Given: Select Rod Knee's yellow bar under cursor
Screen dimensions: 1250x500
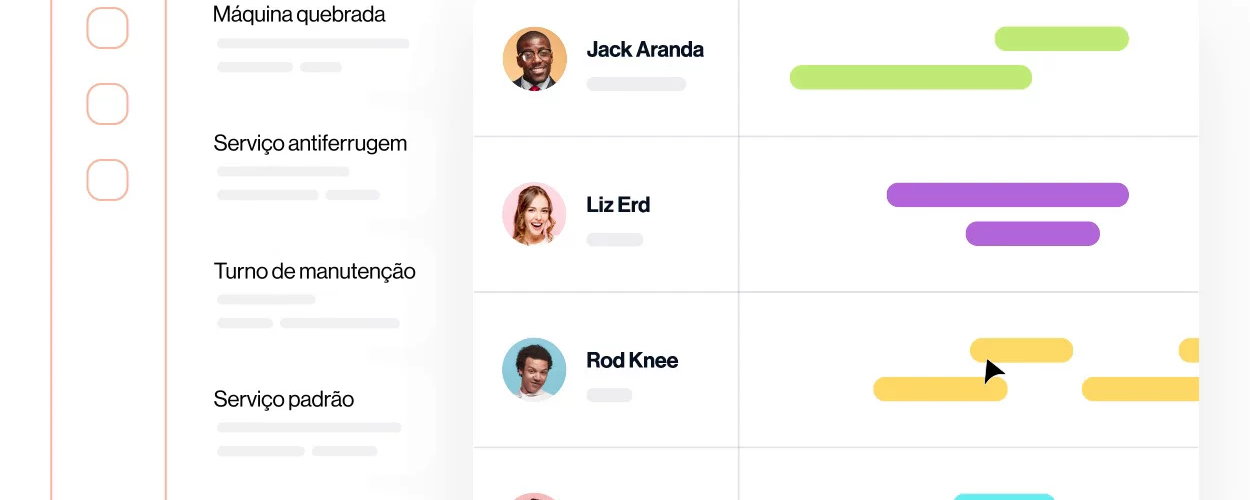Looking at the screenshot, I should (x=1021, y=350).
